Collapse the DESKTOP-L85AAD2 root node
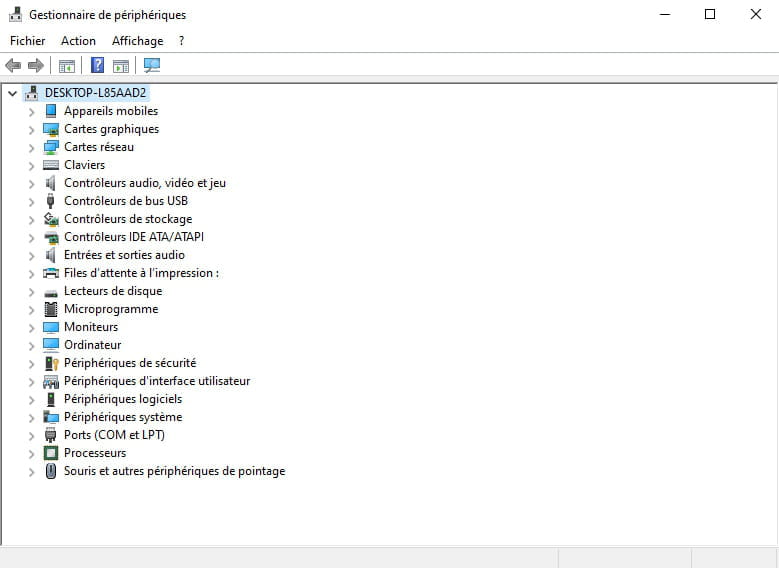This screenshot has height=568, width=779. point(12,93)
